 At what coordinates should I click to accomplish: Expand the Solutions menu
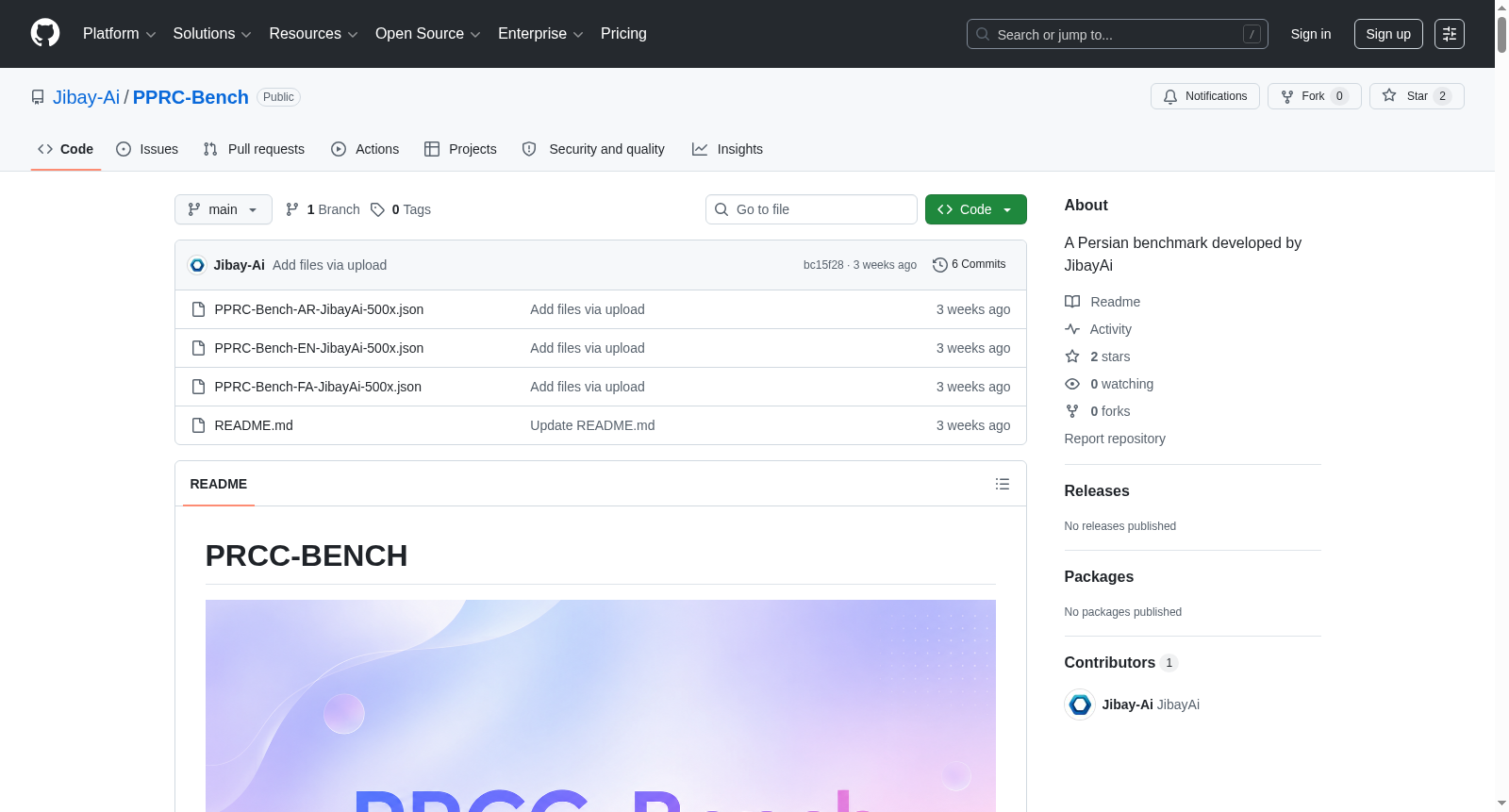212,34
